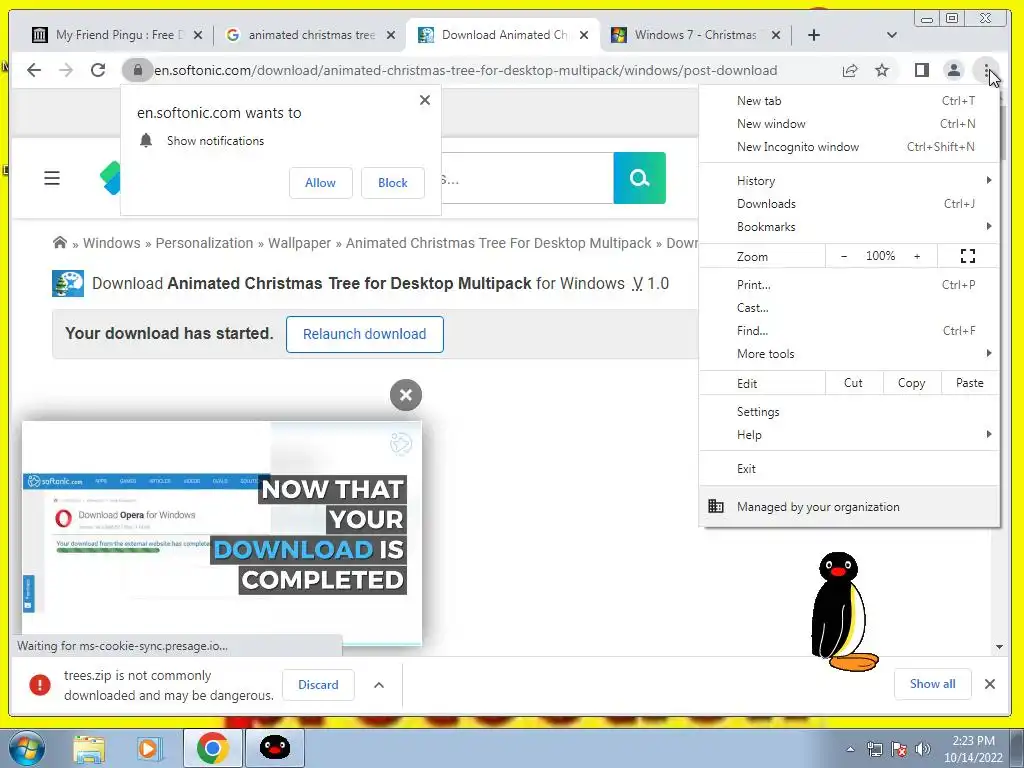
Task: Click the teal search magnifier button
Action: tap(639, 178)
